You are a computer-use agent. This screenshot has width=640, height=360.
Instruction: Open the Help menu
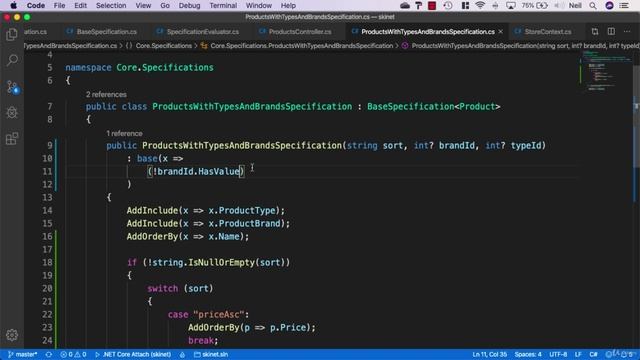pos(288,6)
